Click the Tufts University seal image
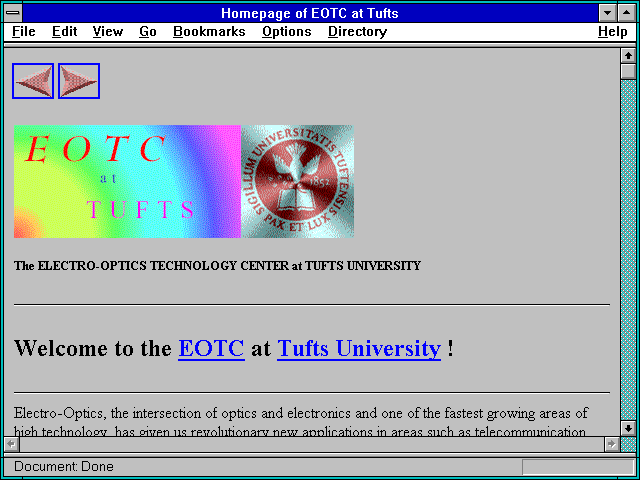 [298, 181]
